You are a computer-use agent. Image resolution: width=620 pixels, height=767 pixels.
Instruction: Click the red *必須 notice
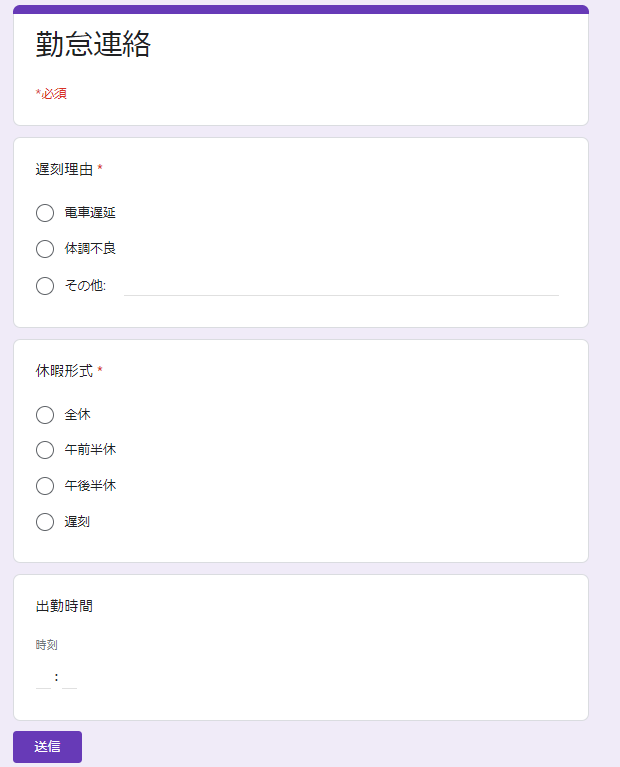click(x=51, y=94)
